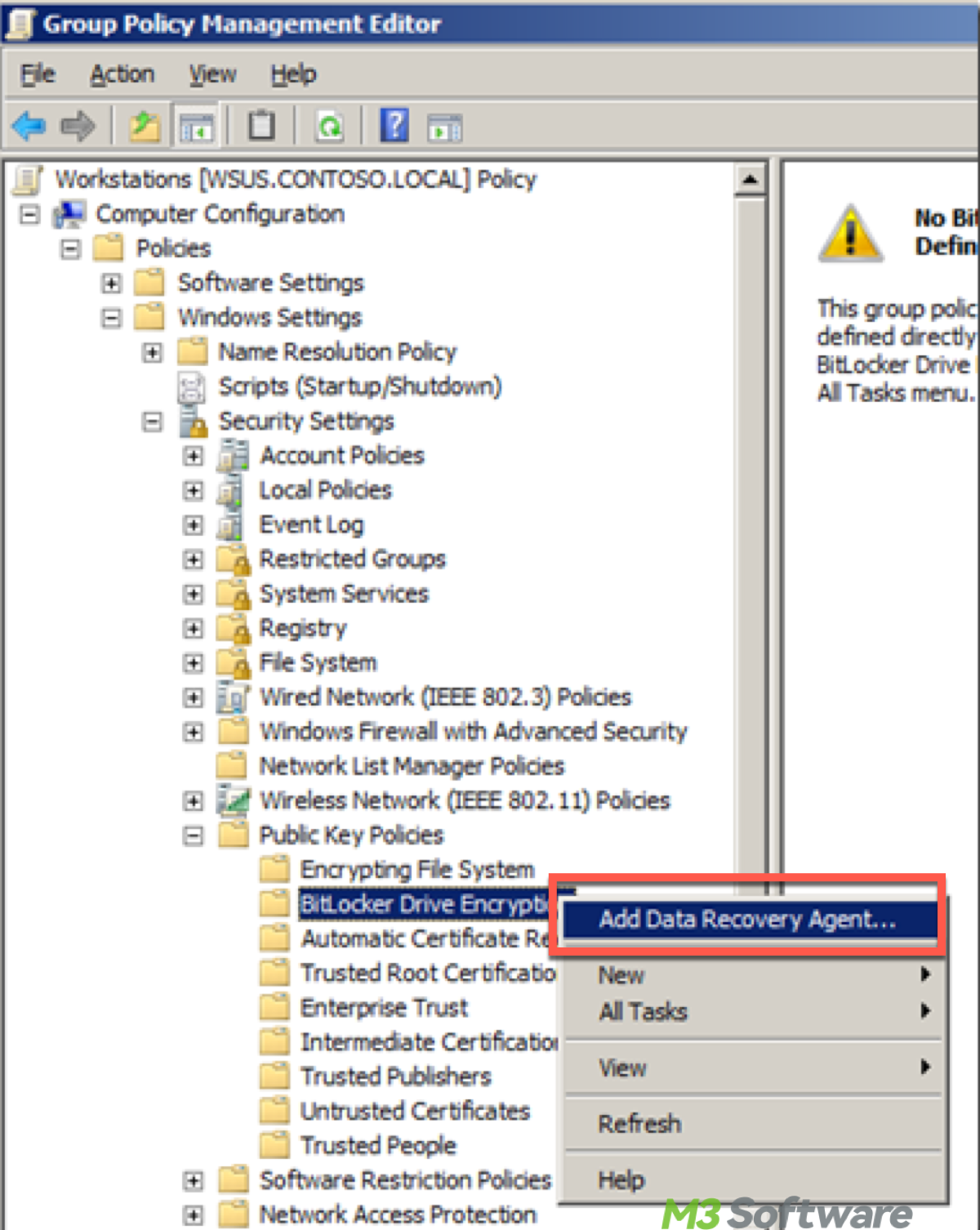Image resolution: width=980 pixels, height=1230 pixels.
Task: Open the Action menu
Action: coord(122,74)
